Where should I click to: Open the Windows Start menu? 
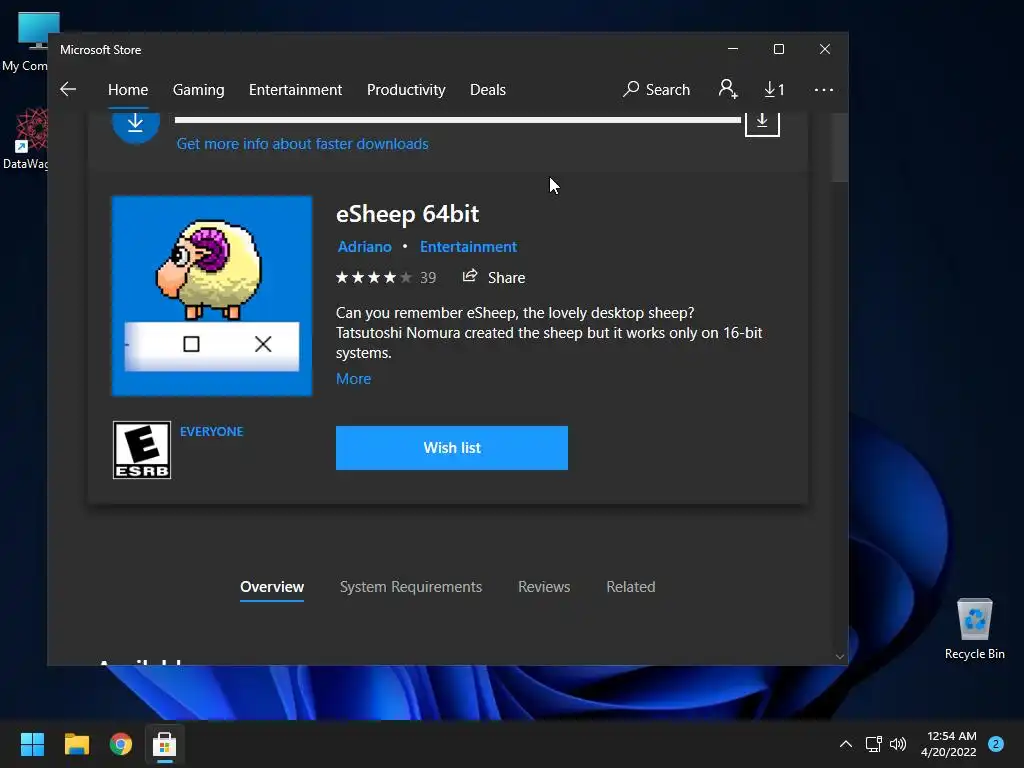[x=32, y=744]
